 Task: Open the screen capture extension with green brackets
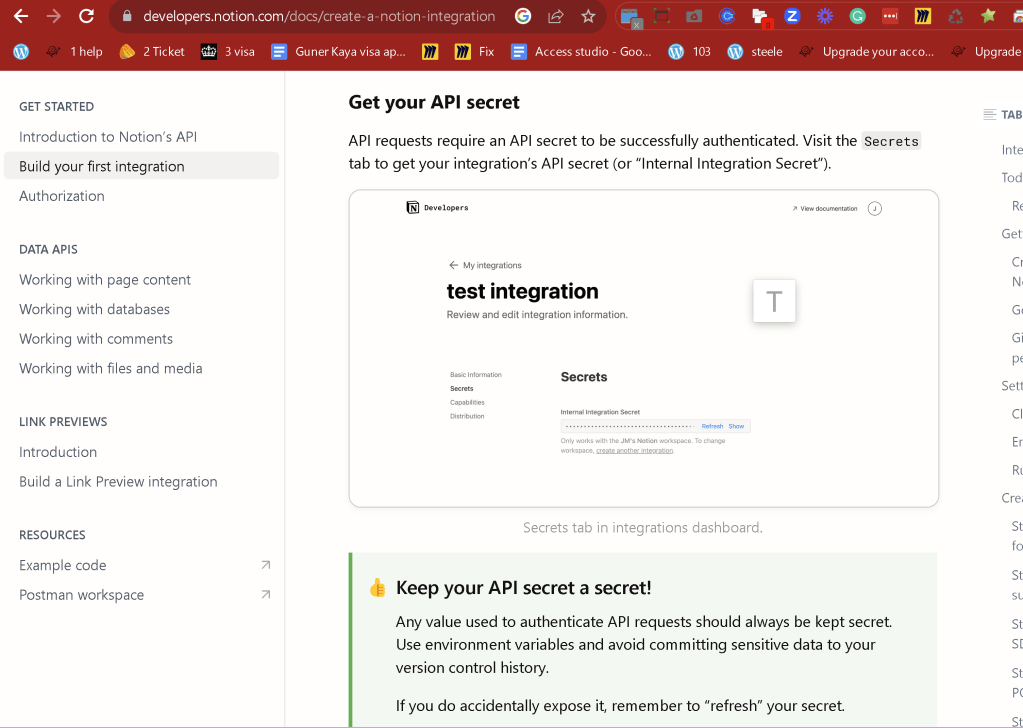click(x=662, y=16)
